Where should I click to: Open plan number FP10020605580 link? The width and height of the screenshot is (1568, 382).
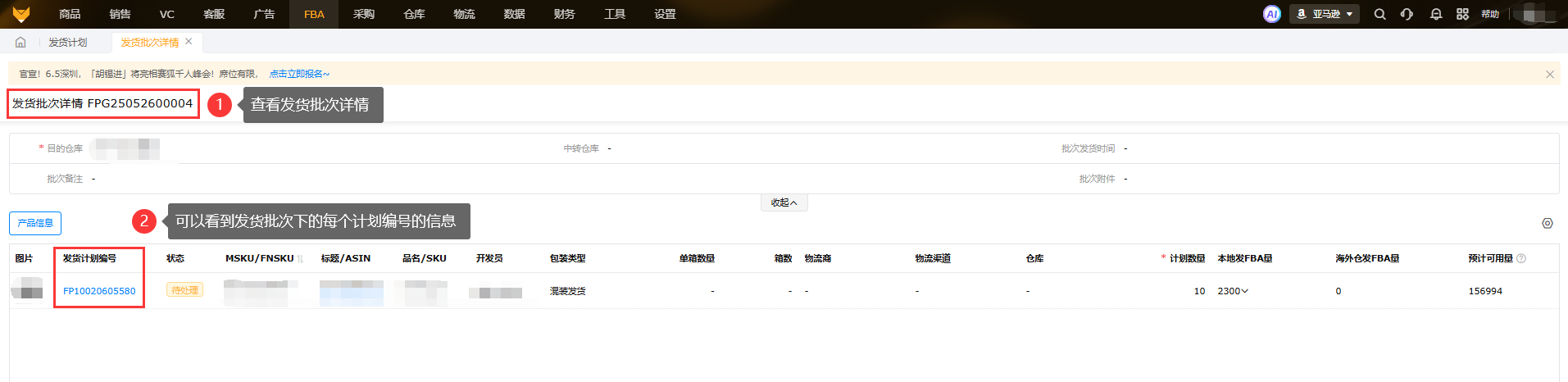coord(99,291)
